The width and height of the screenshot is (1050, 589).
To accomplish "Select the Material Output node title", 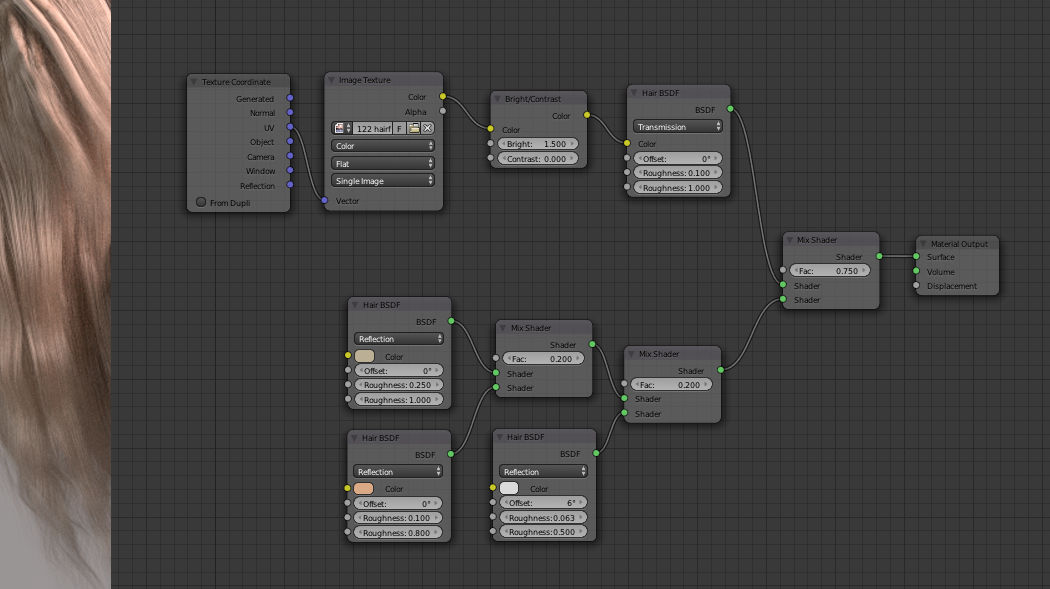I will click(959, 244).
